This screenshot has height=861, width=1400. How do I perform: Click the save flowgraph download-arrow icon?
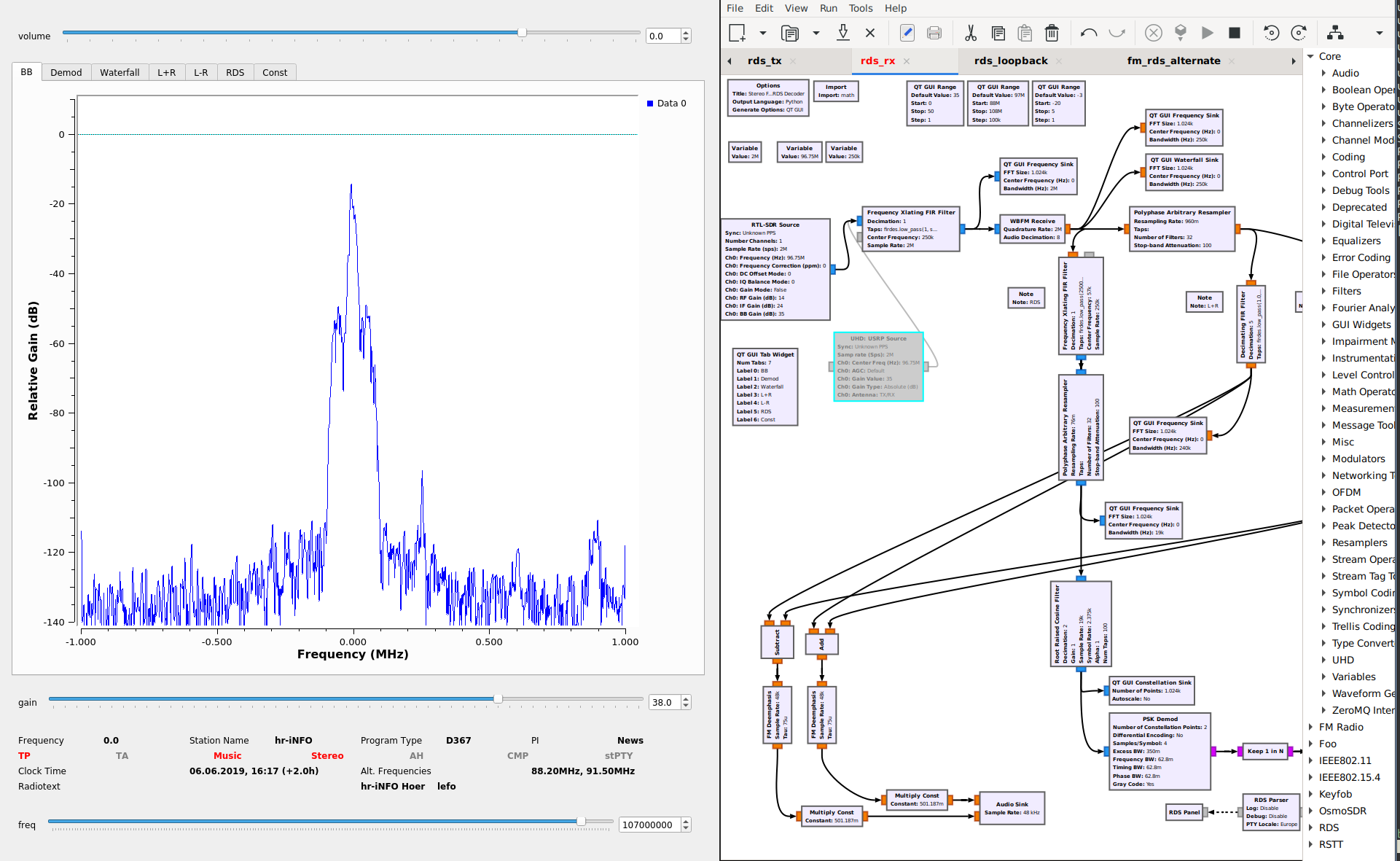(842, 33)
